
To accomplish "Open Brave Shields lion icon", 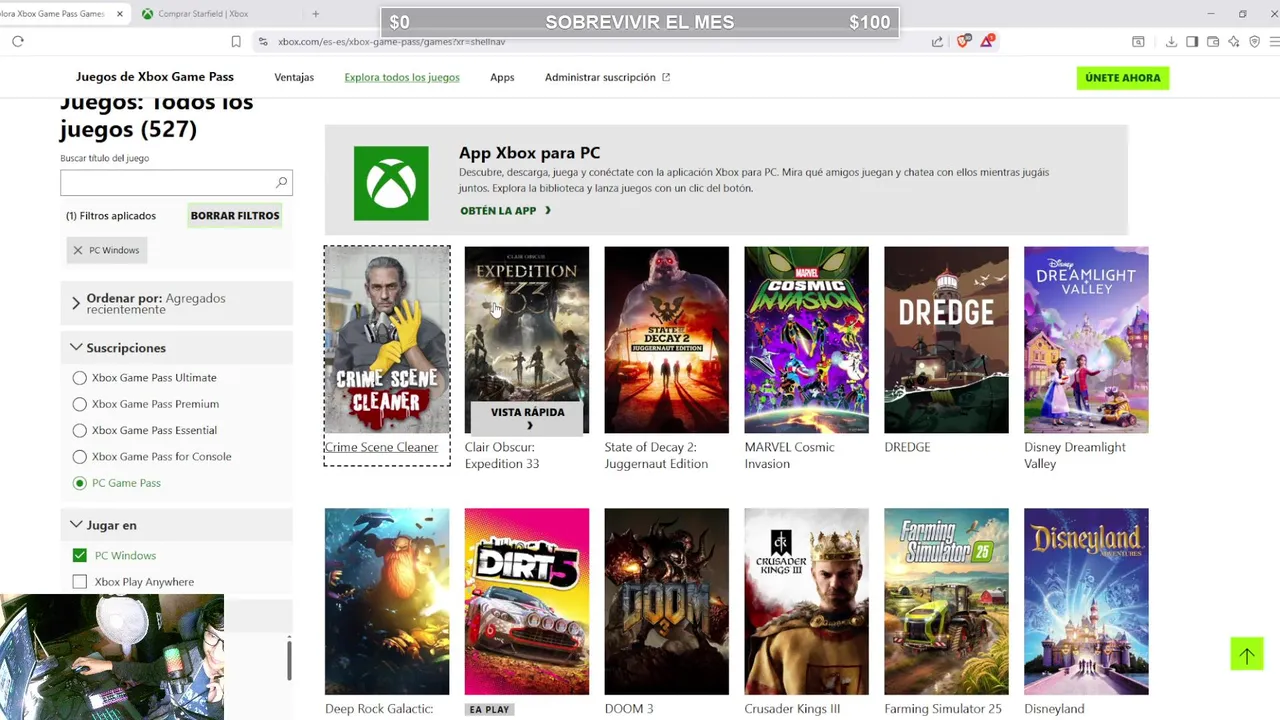I will (x=964, y=41).
